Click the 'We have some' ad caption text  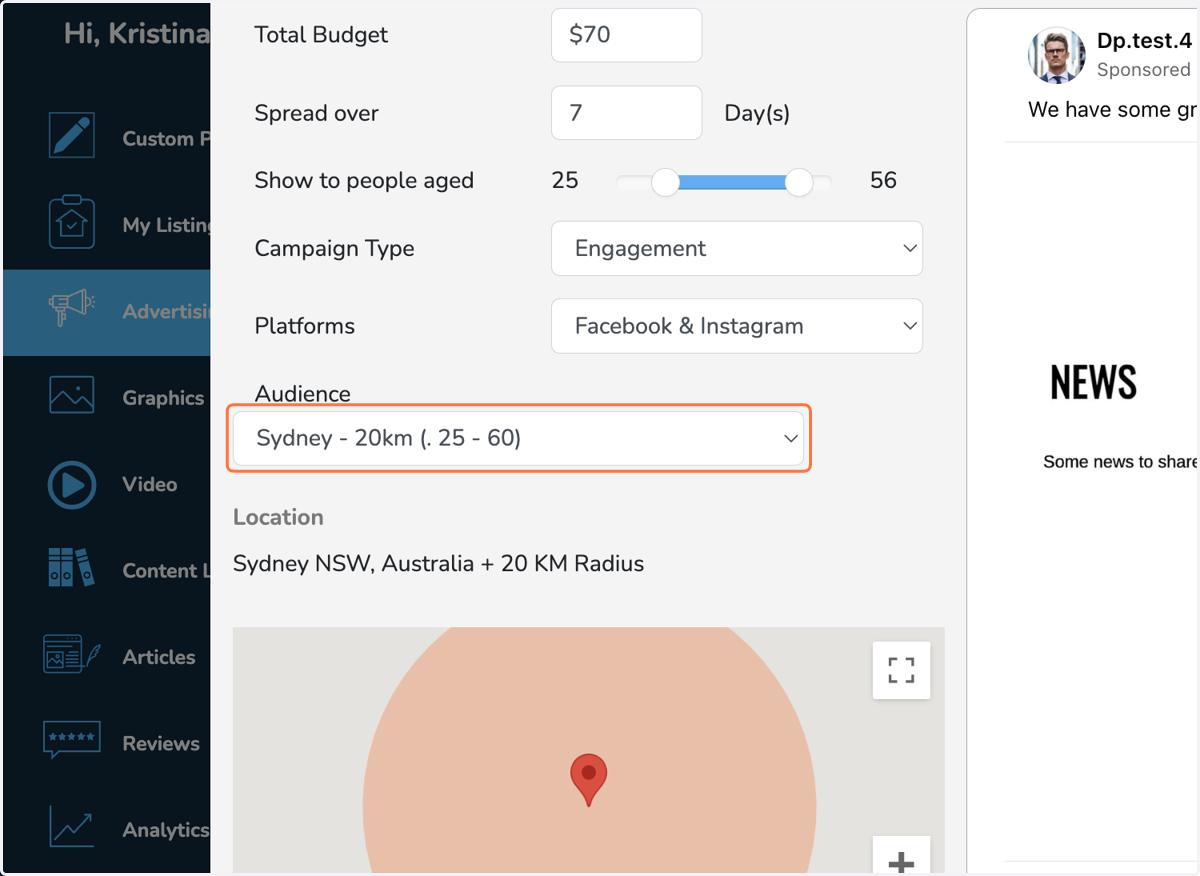[1113, 109]
